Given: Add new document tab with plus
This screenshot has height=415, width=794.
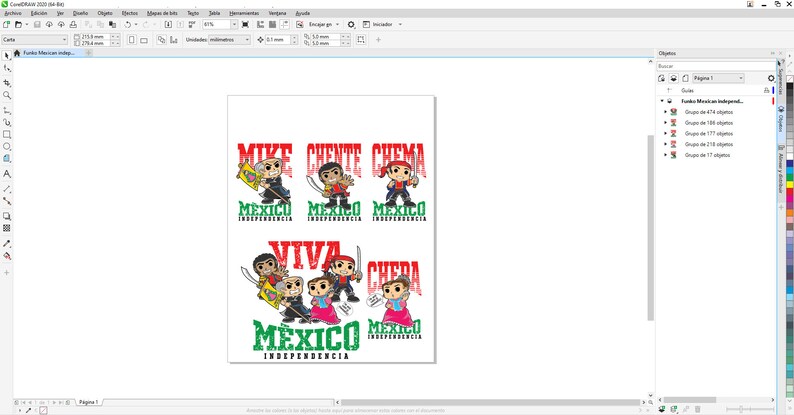Looking at the screenshot, I should point(89,53).
